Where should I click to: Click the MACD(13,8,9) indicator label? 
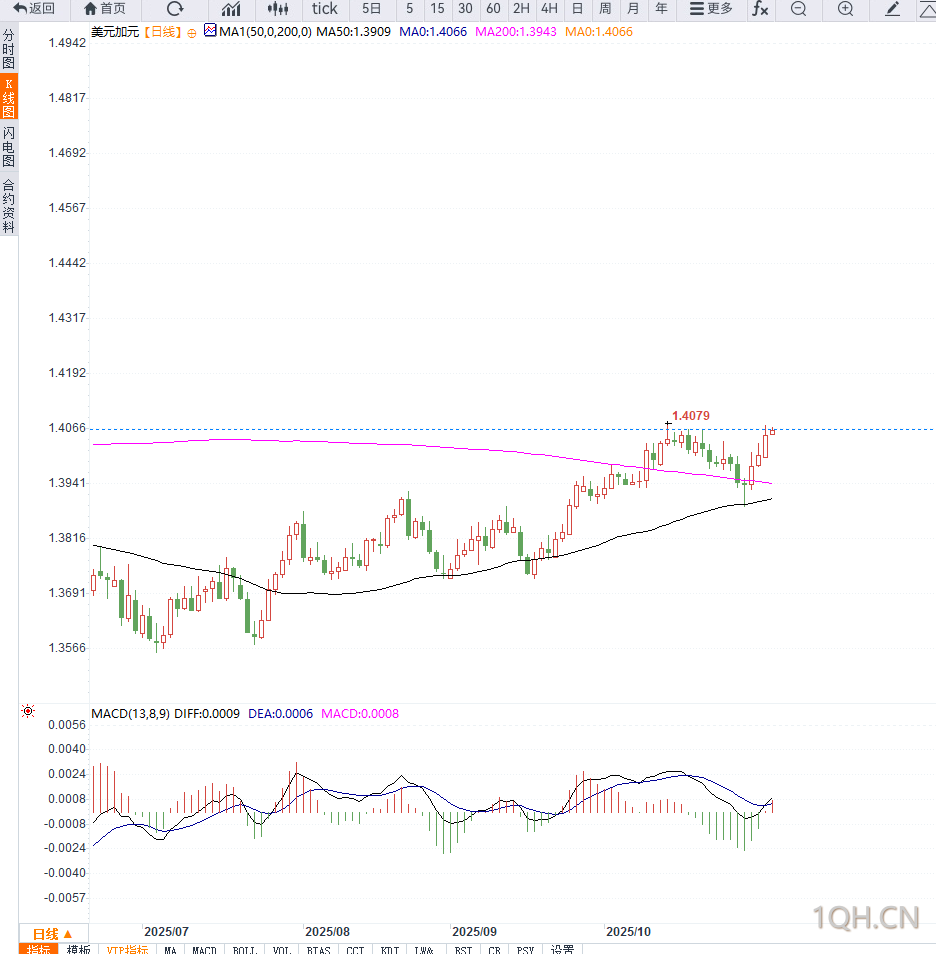coord(130,714)
